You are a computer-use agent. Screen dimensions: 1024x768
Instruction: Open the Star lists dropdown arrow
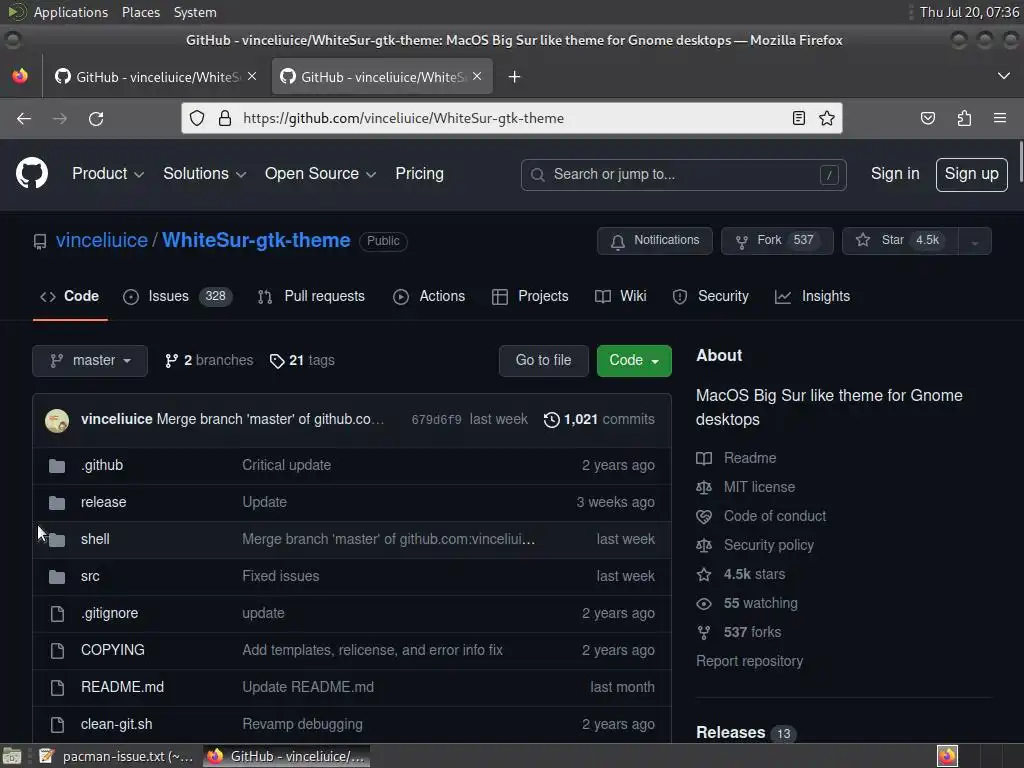(974, 241)
